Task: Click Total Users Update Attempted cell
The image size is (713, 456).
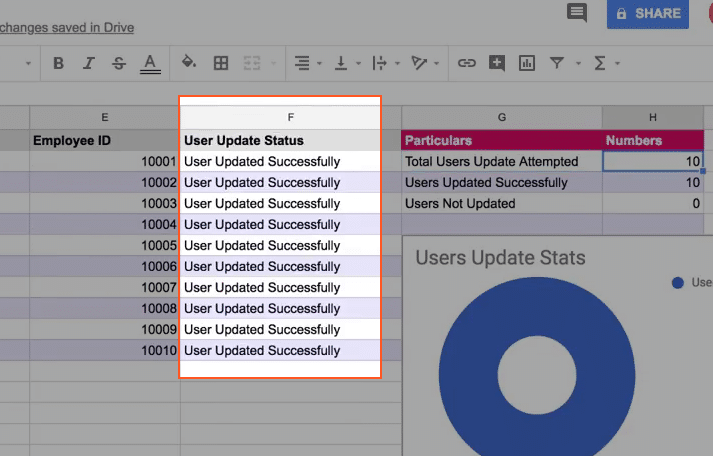Action: point(502,161)
